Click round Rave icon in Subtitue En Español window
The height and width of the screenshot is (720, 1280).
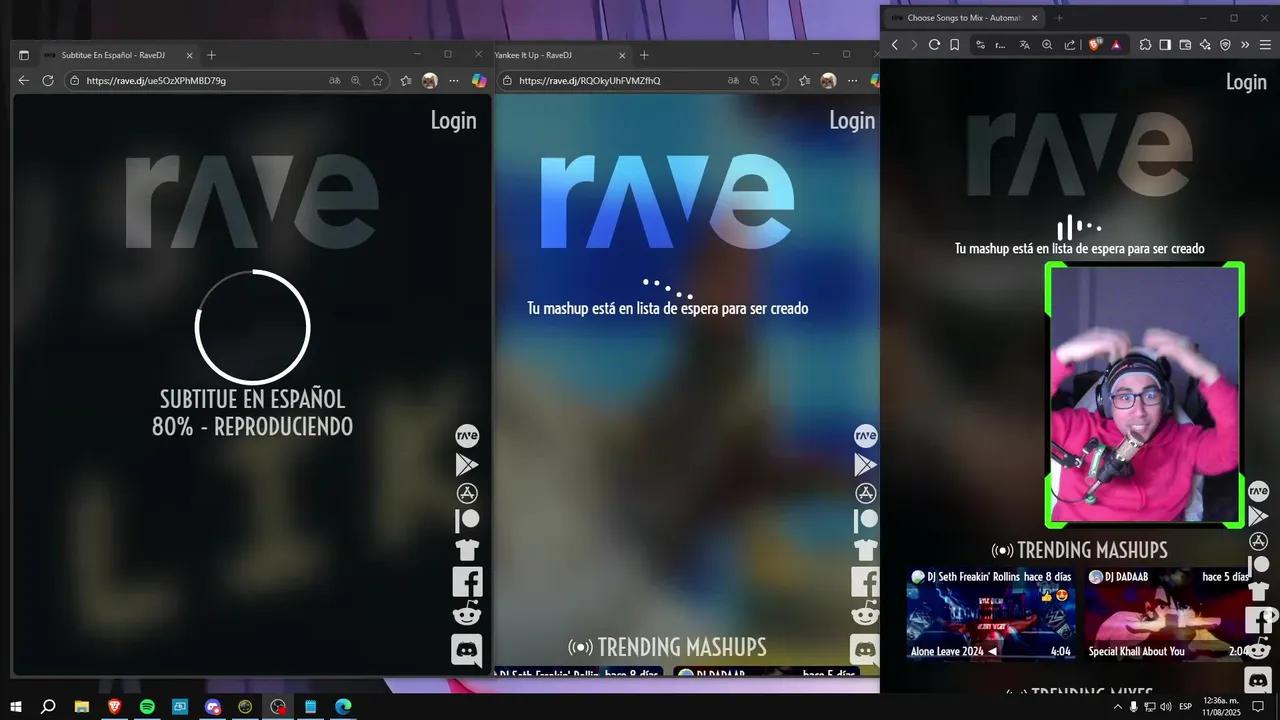(x=467, y=435)
